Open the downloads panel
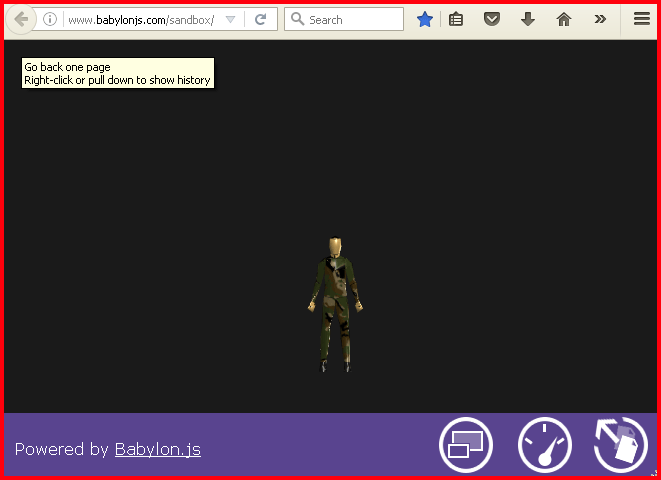The height and width of the screenshot is (480, 661). [528, 19]
